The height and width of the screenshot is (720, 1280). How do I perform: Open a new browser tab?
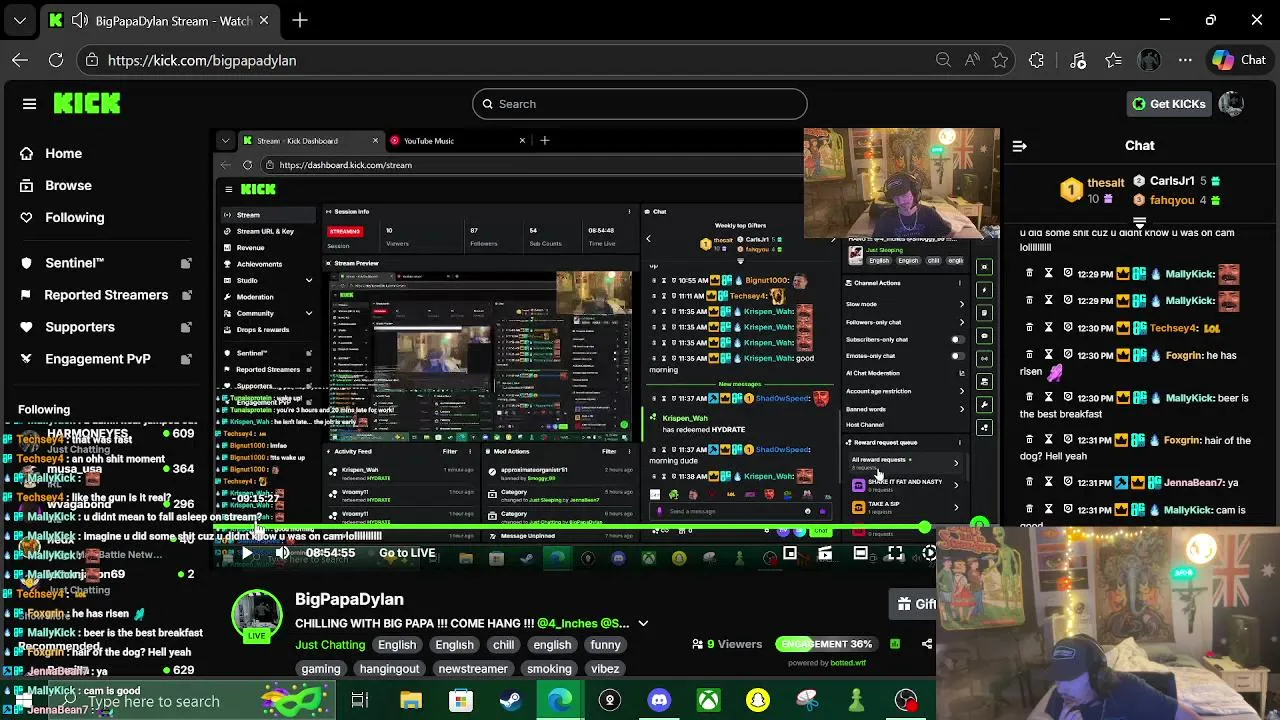(300, 20)
